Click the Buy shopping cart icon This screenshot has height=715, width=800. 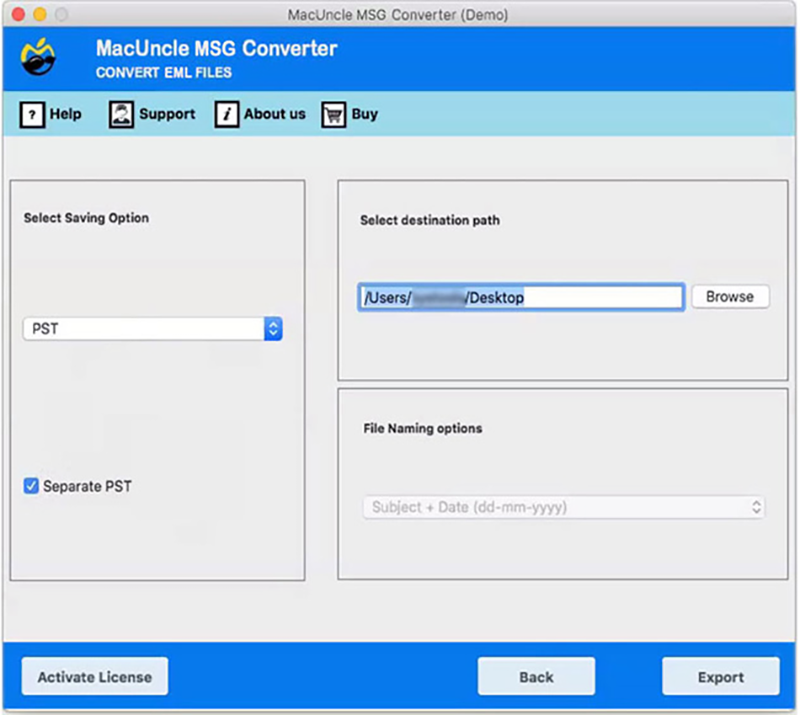(x=333, y=114)
